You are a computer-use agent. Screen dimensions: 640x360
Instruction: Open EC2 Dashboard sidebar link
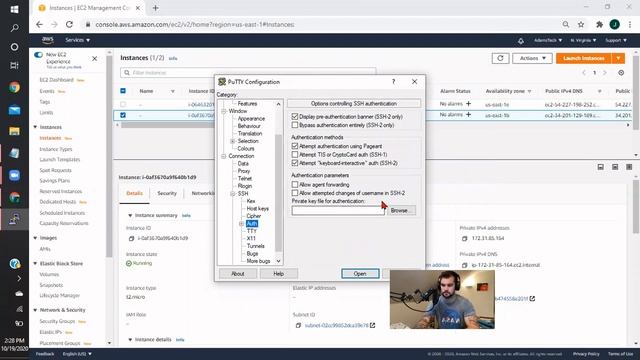[x=56, y=80]
